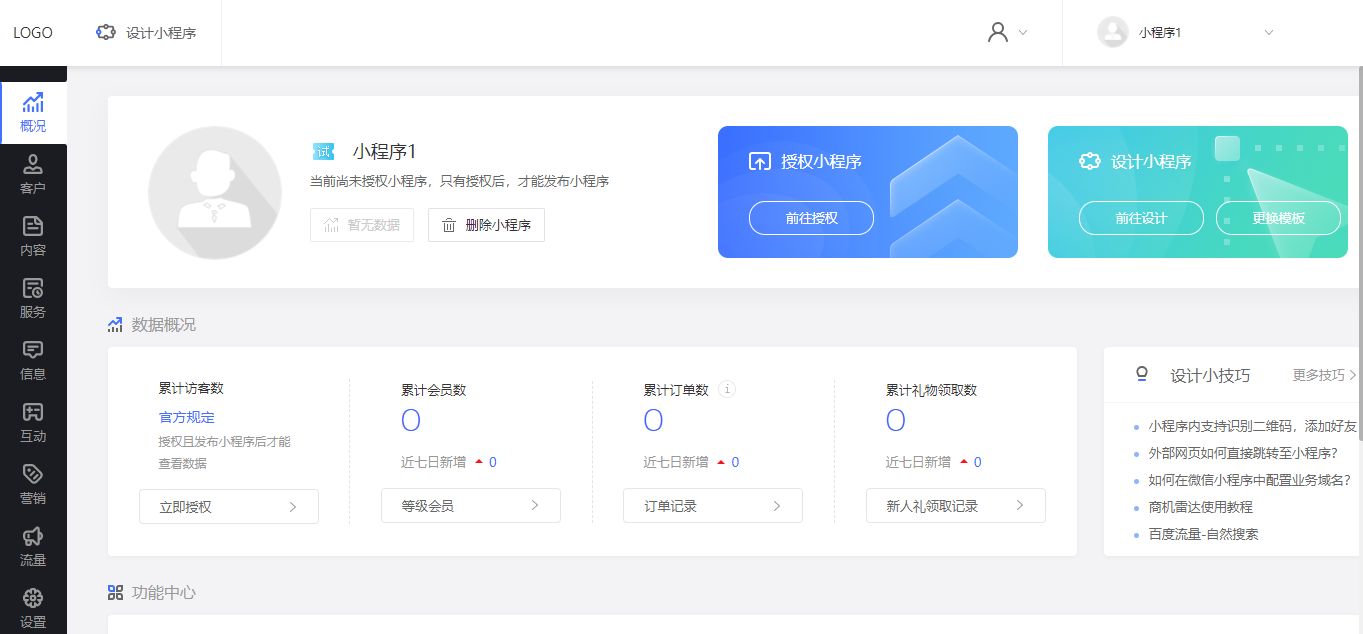The width and height of the screenshot is (1363, 634).
Task: Open tip 外部网页如何直接跳转至小程序
Action: point(1243,453)
